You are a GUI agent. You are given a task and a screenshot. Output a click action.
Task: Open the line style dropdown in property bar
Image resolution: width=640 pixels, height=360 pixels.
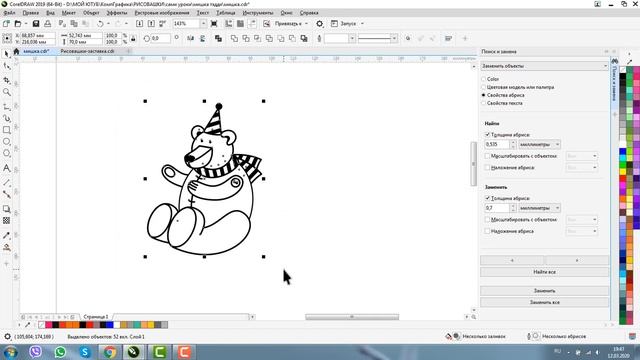pos(394,39)
